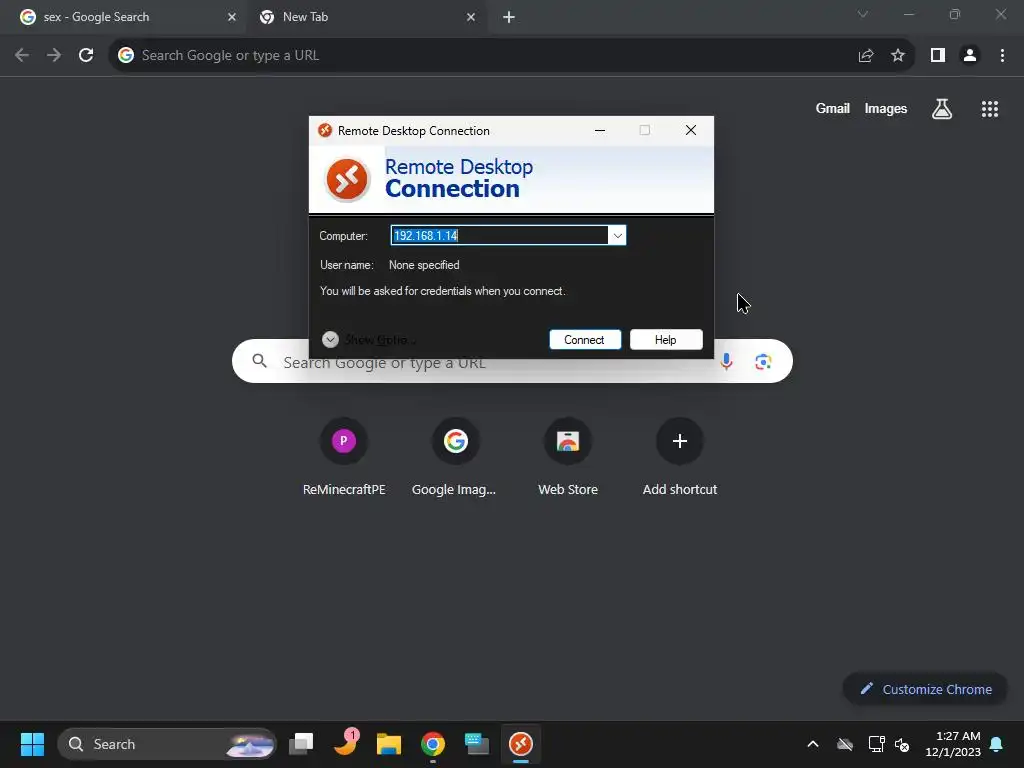Close the Remote Desktop Connection dialog

pos(690,130)
